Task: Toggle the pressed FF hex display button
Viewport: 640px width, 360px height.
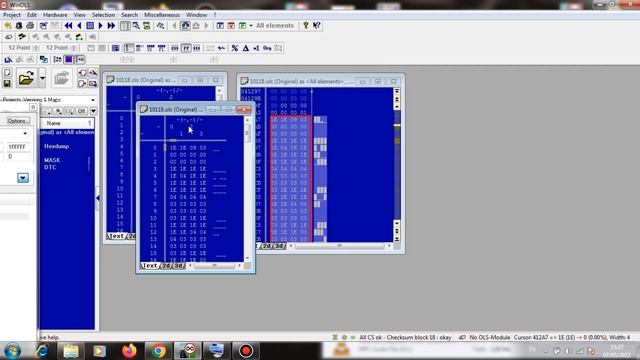Action: 186,48
